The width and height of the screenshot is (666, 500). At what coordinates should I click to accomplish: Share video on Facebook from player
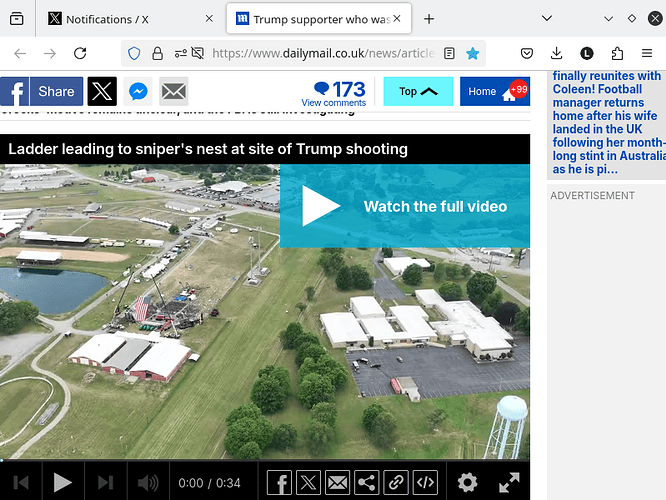coord(279,483)
